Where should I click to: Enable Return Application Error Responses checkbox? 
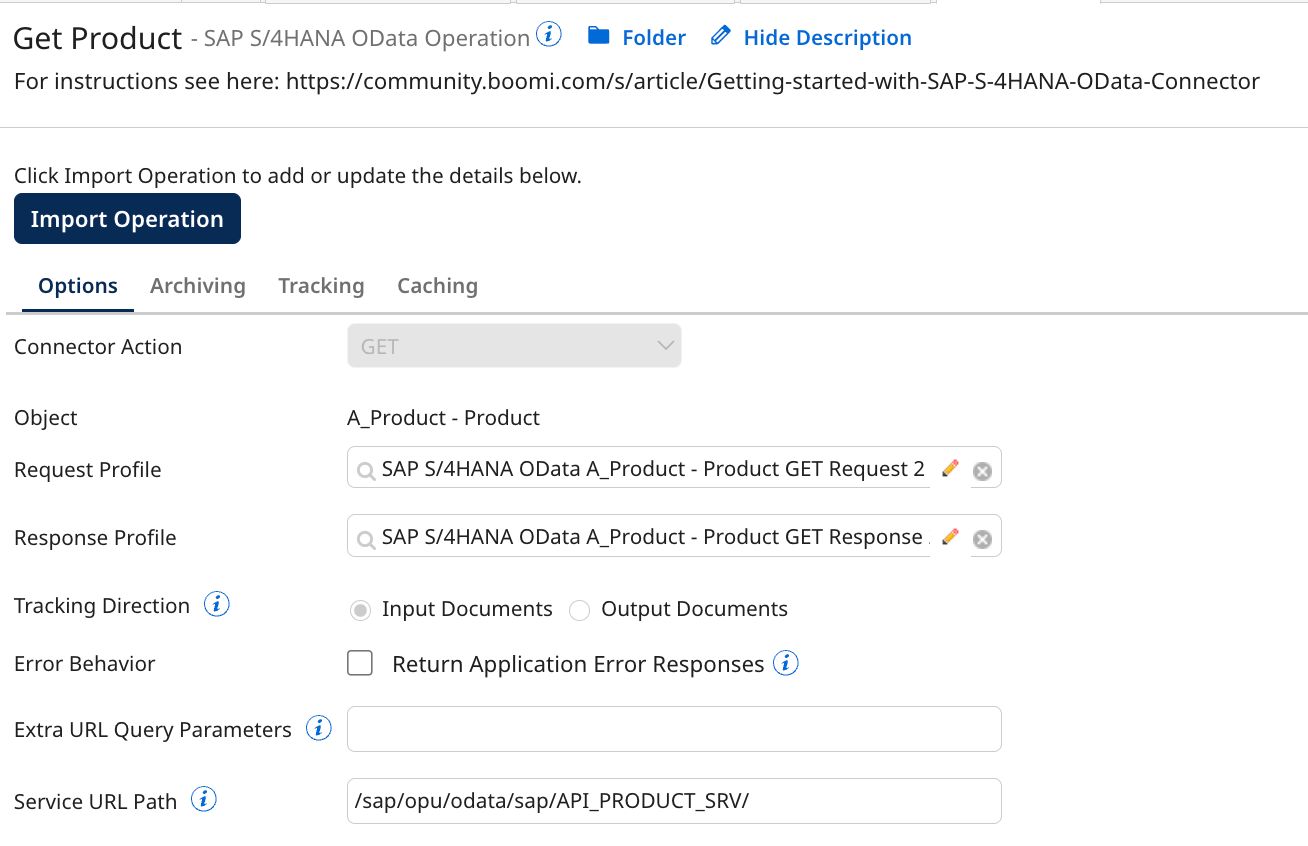click(360, 662)
